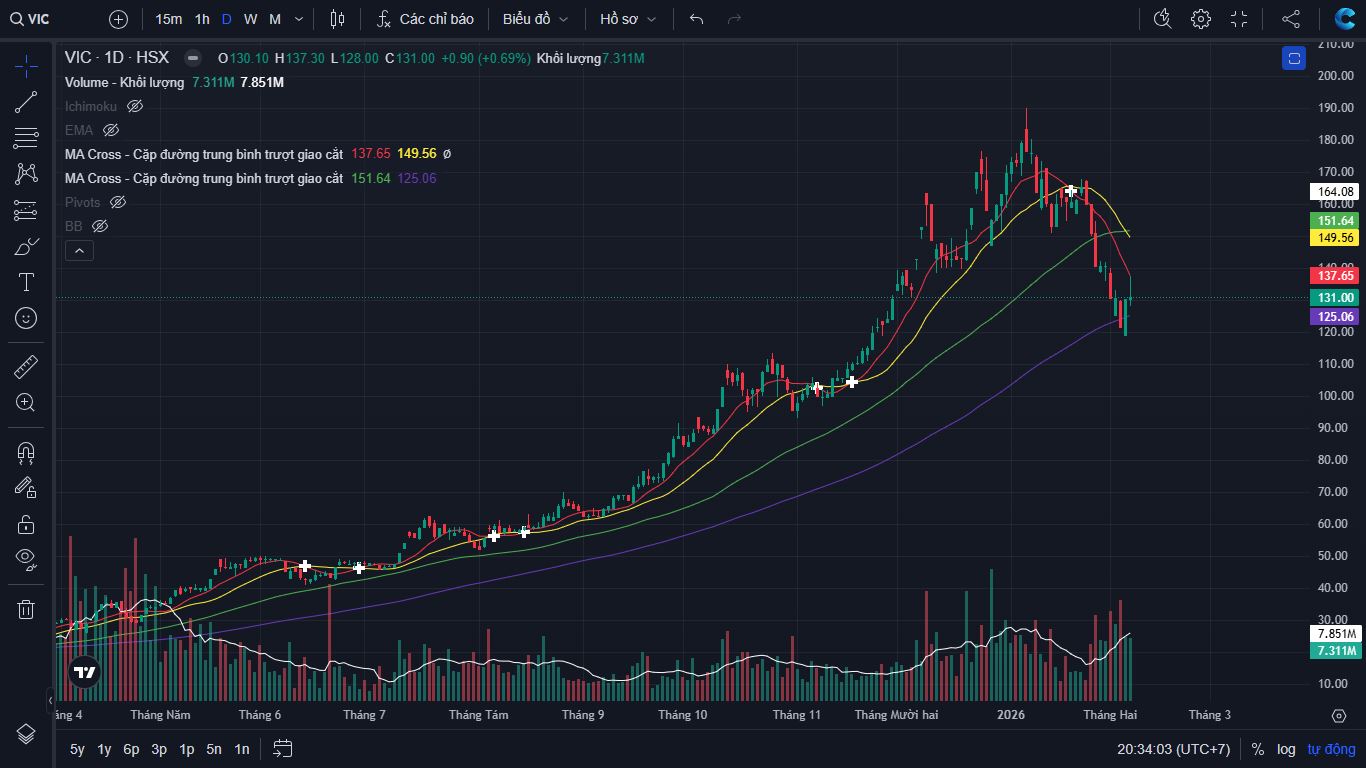Toggle percent scale mode

[1258, 749]
